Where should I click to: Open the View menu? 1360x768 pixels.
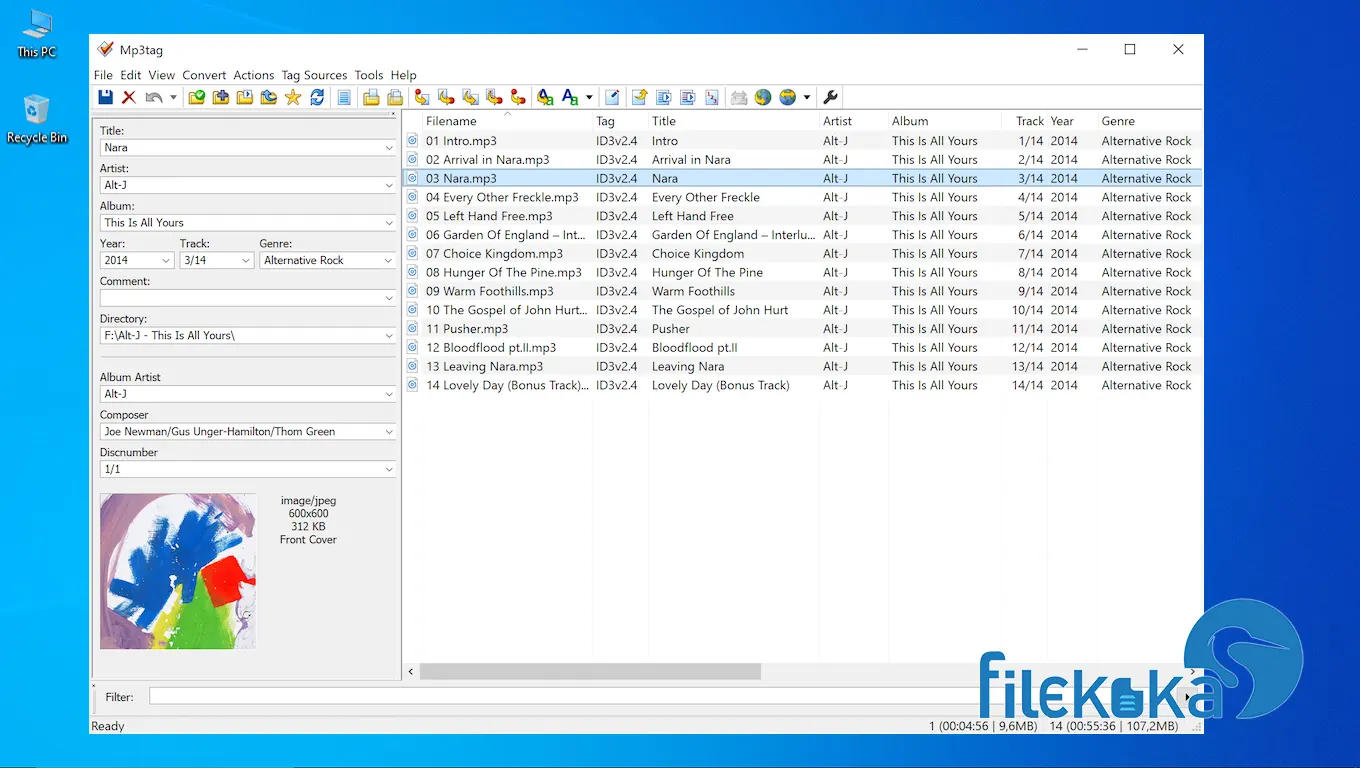[162, 75]
